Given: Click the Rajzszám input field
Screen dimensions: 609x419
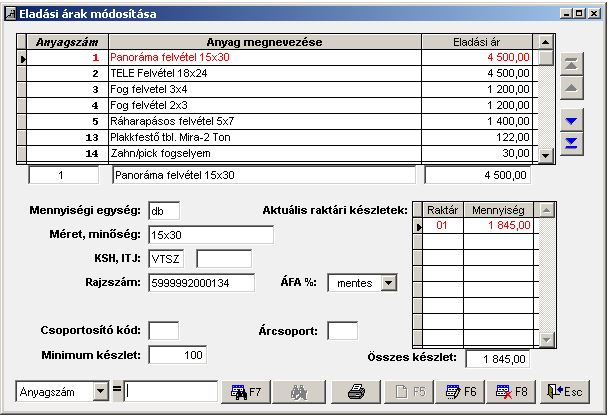Looking at the screenshot, I should click(200, 283).
